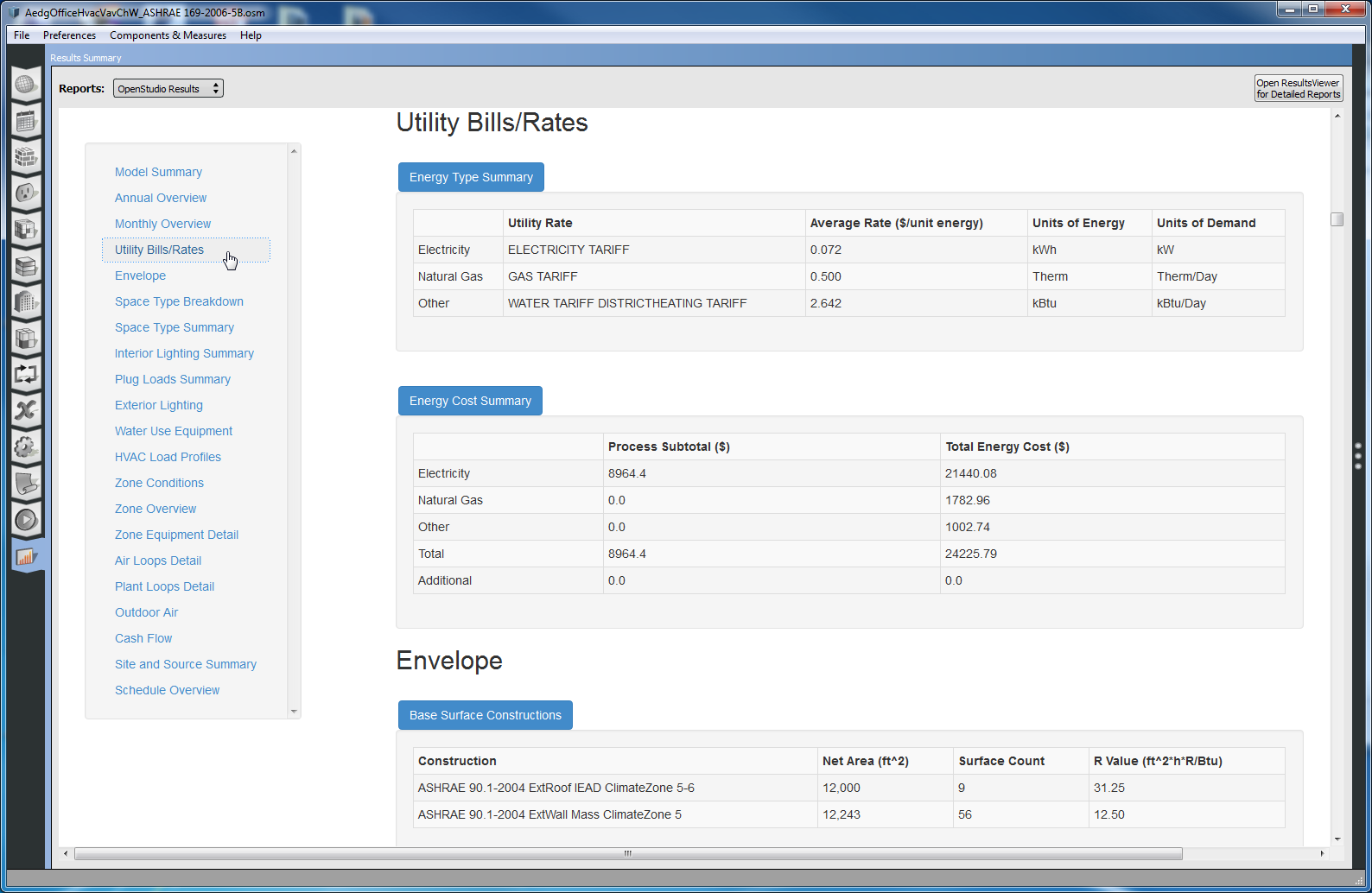View Plant Loops Detail link
Viewport: 1372px width, 893px height.
pyautogui.click(x=164, y=586)
